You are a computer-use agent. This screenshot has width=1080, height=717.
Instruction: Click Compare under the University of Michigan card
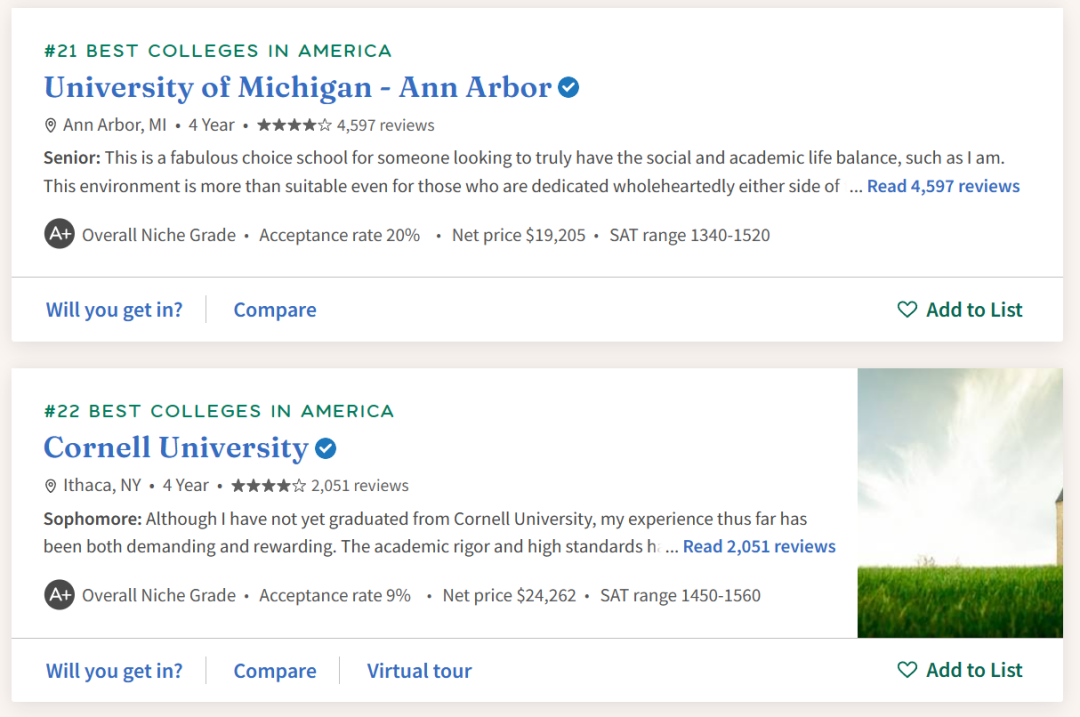point(275,310)
